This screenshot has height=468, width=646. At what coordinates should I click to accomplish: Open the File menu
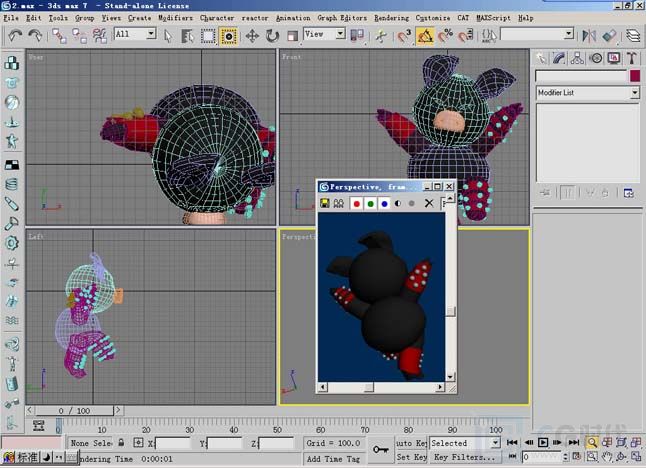pyautogui.click(x=11, y=18)
